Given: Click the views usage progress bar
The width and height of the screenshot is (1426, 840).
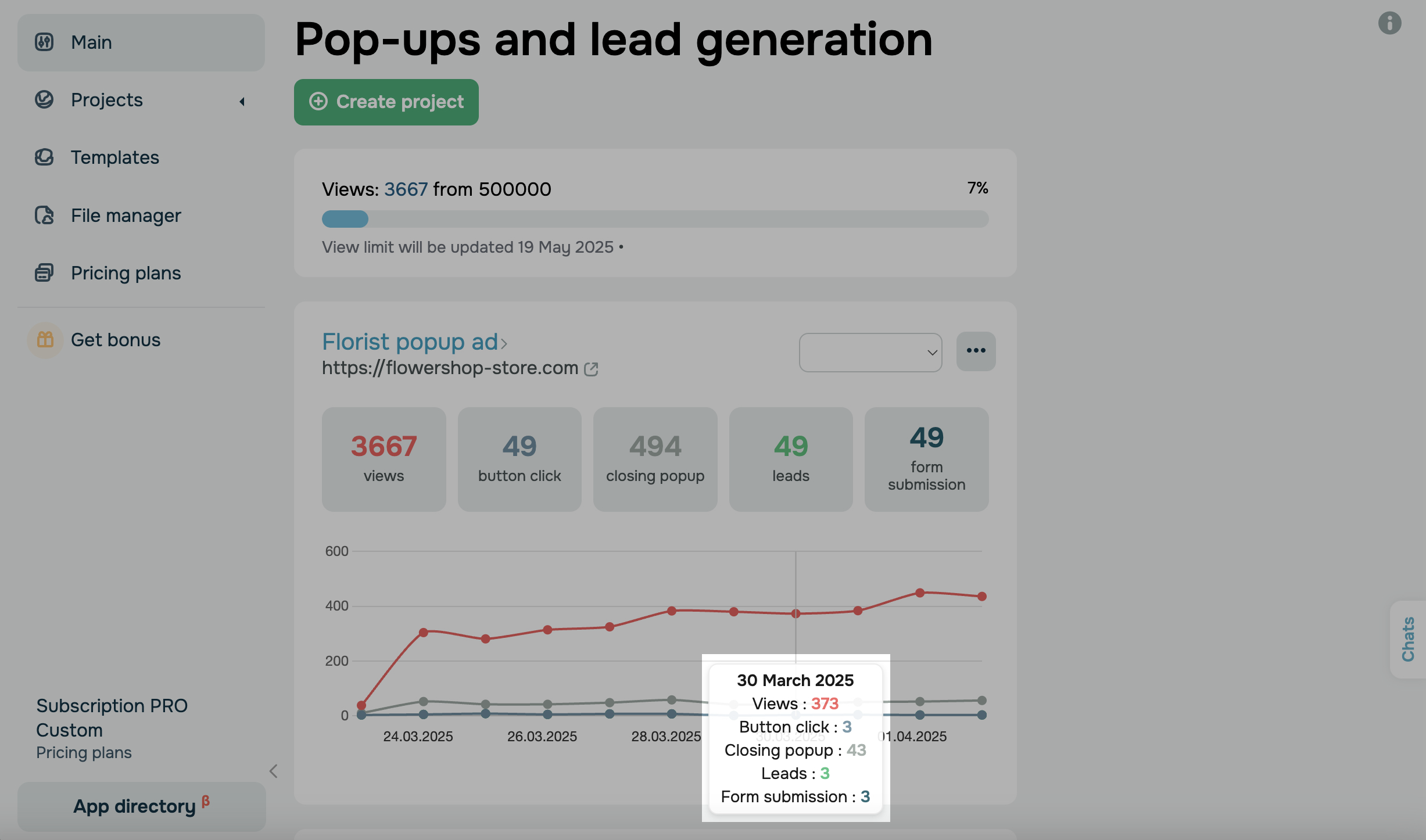Looking at the screenshot, I should 655,219.
